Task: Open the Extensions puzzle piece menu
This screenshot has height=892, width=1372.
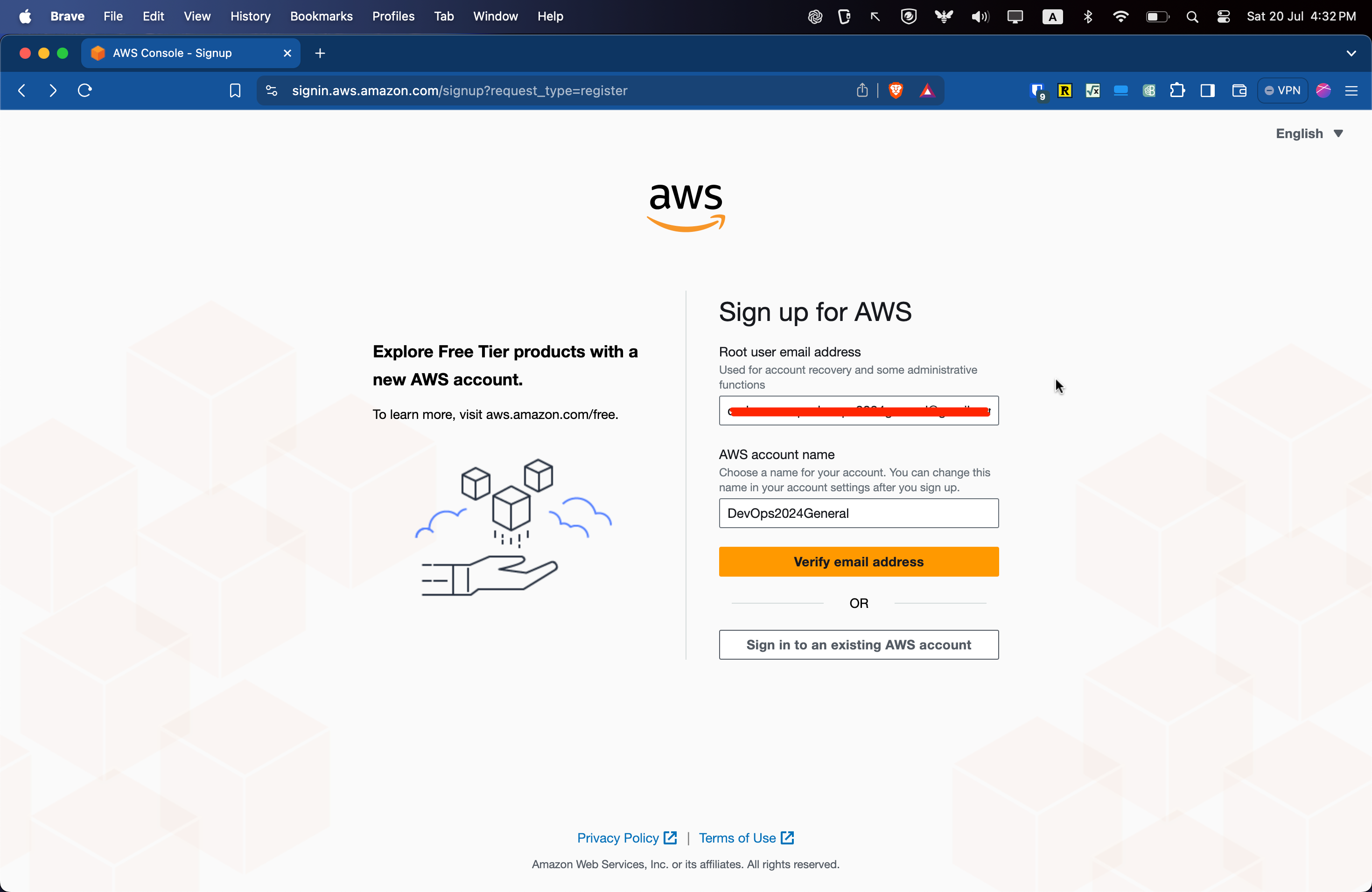Action: [x=1177, y=91]
